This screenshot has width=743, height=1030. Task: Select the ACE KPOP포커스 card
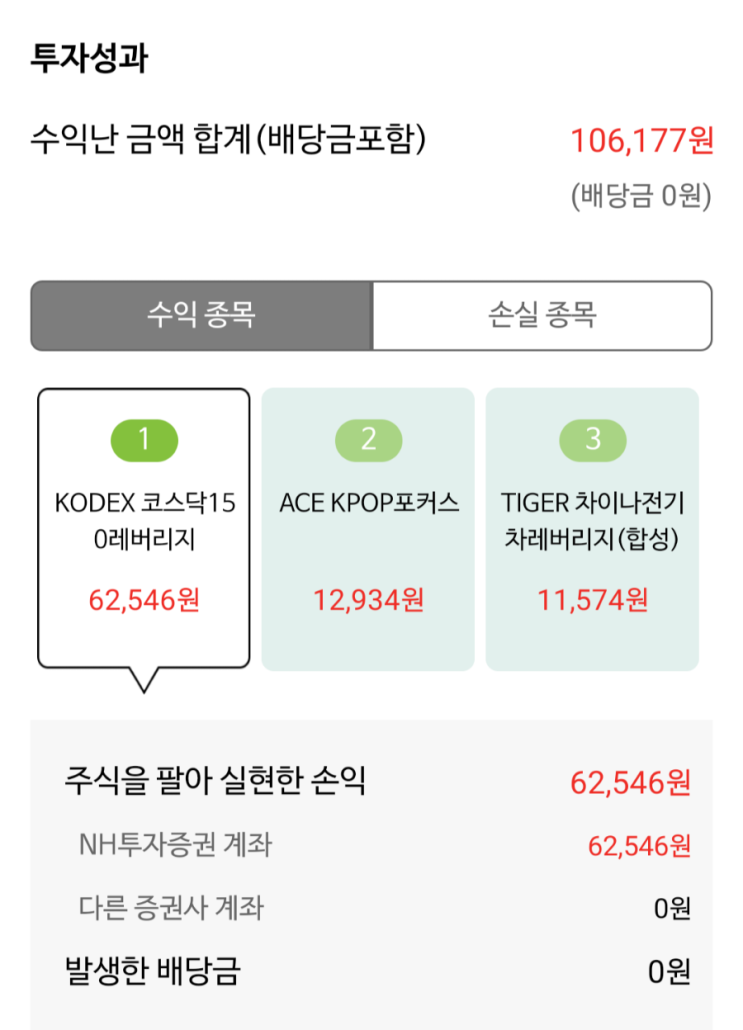click(368, 529)
